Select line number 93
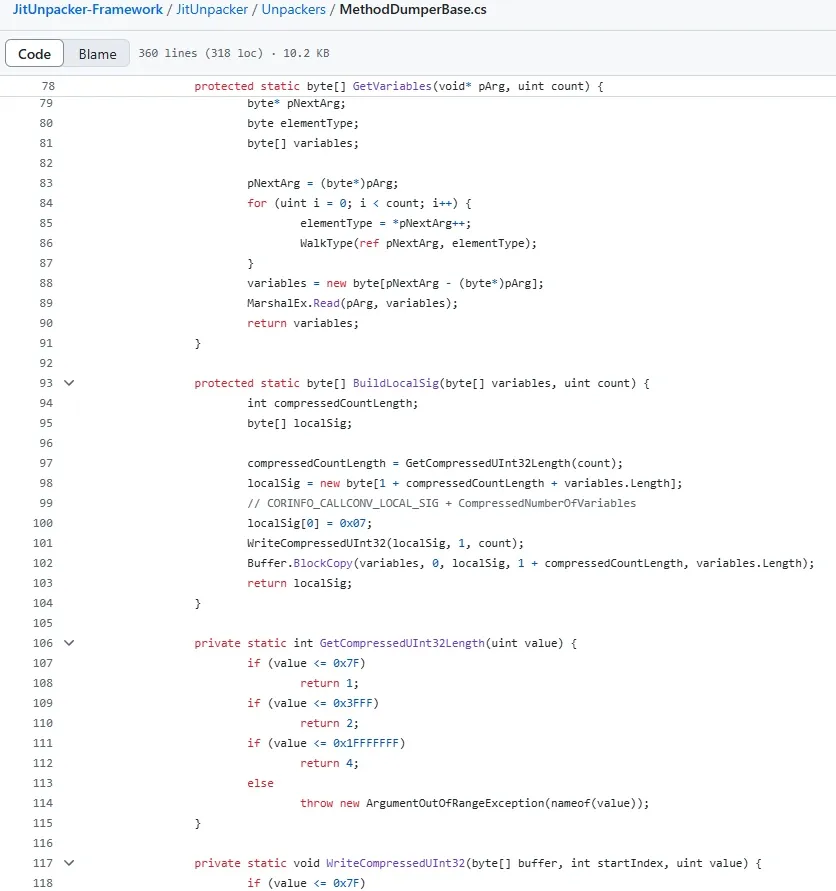Screen dimensions: 836x891 click(46, 383)
